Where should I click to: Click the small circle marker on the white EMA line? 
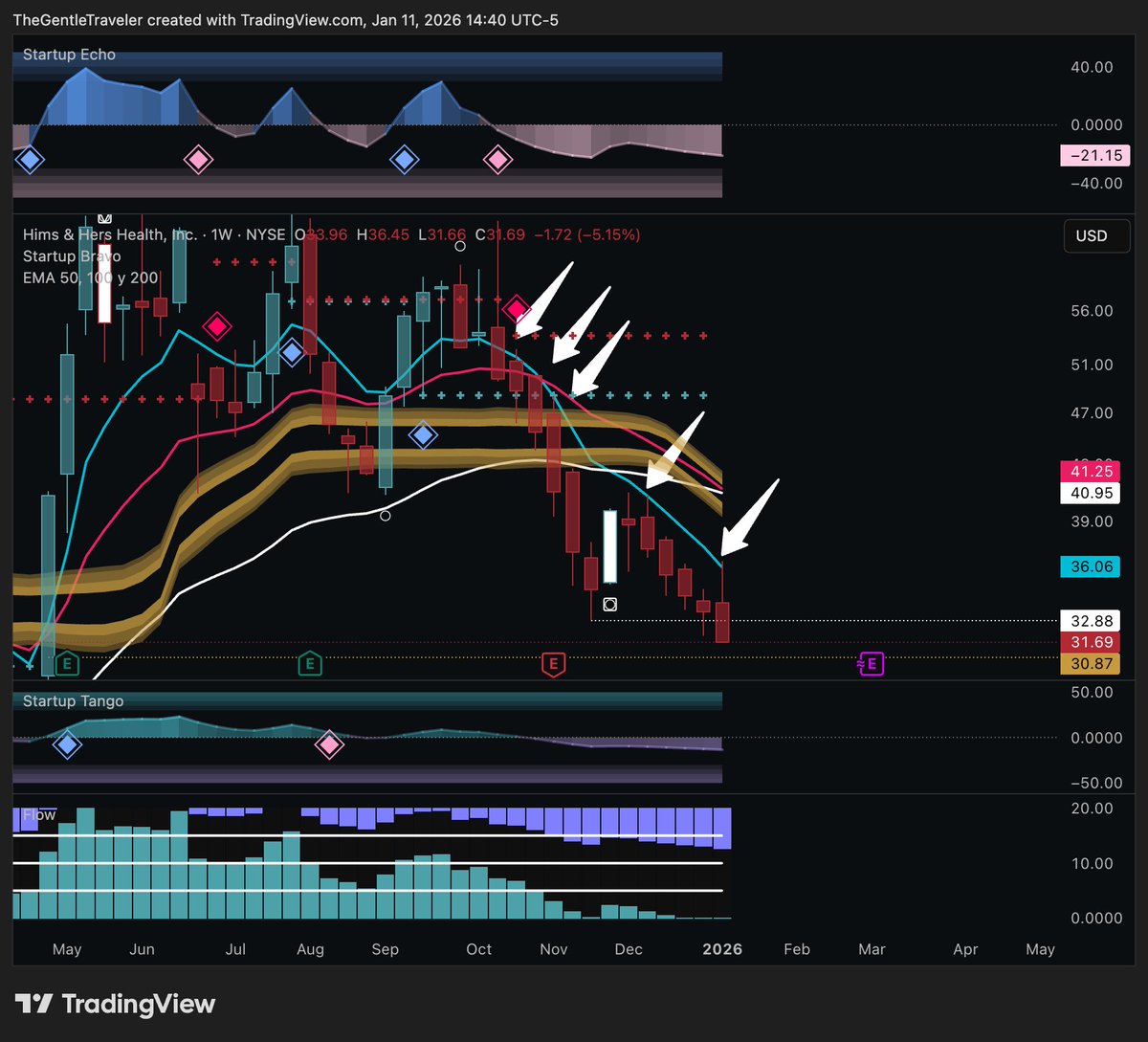[x=385, y=516]
